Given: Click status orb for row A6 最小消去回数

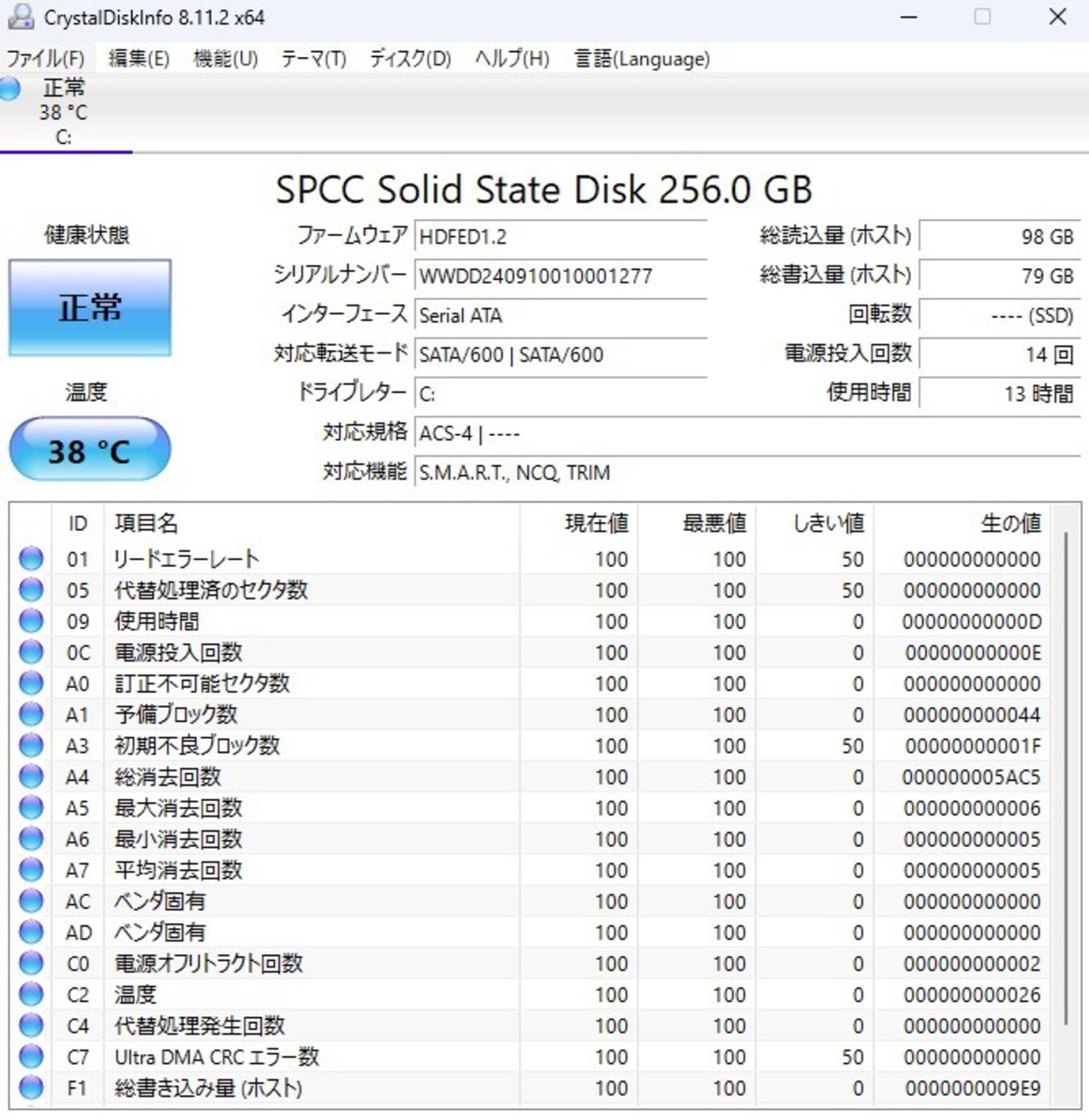Looking at the screenshot, I should coord(31,839).
